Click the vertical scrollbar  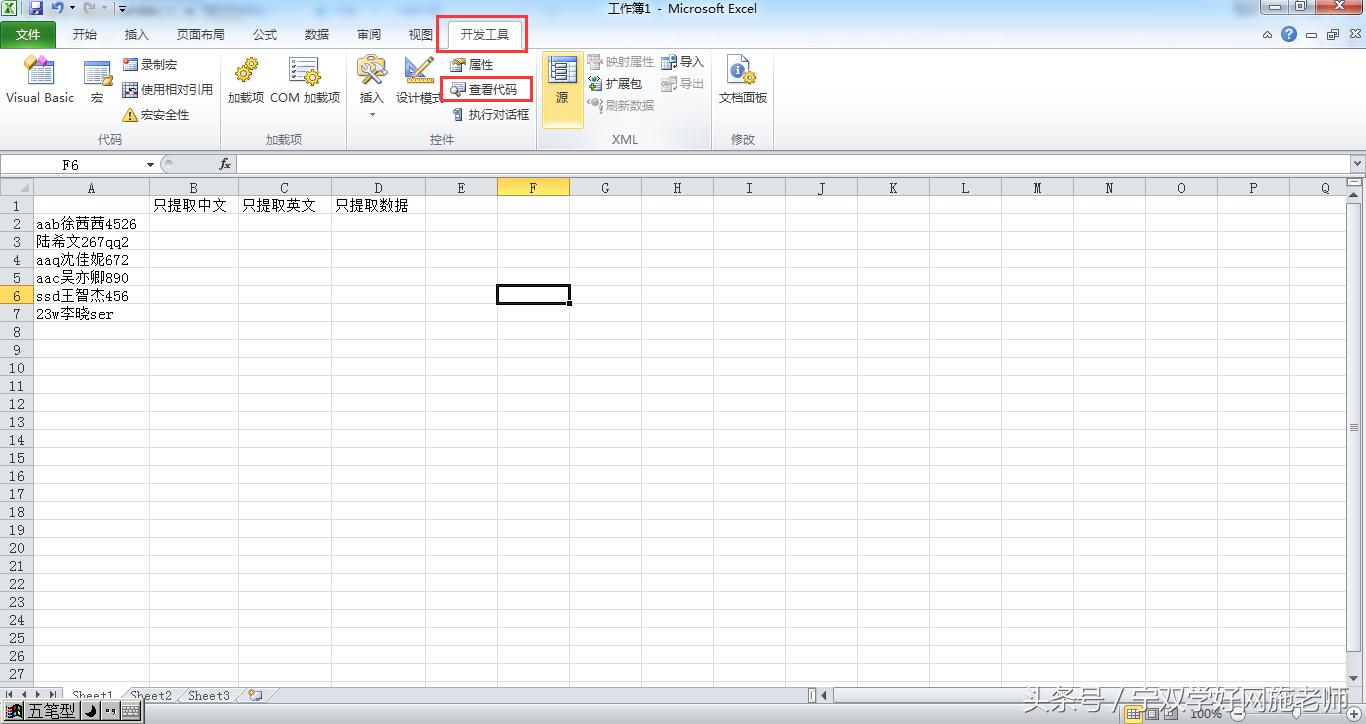pyautogui.click(x=1355, y=428)
